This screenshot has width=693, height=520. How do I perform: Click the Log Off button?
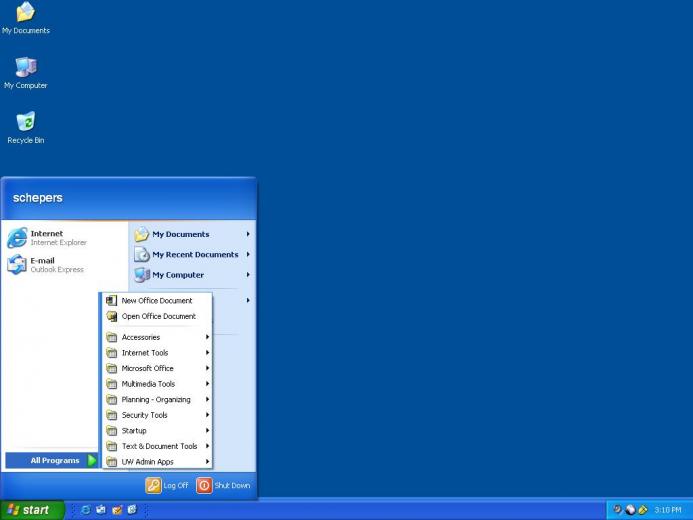pos(167,486)
